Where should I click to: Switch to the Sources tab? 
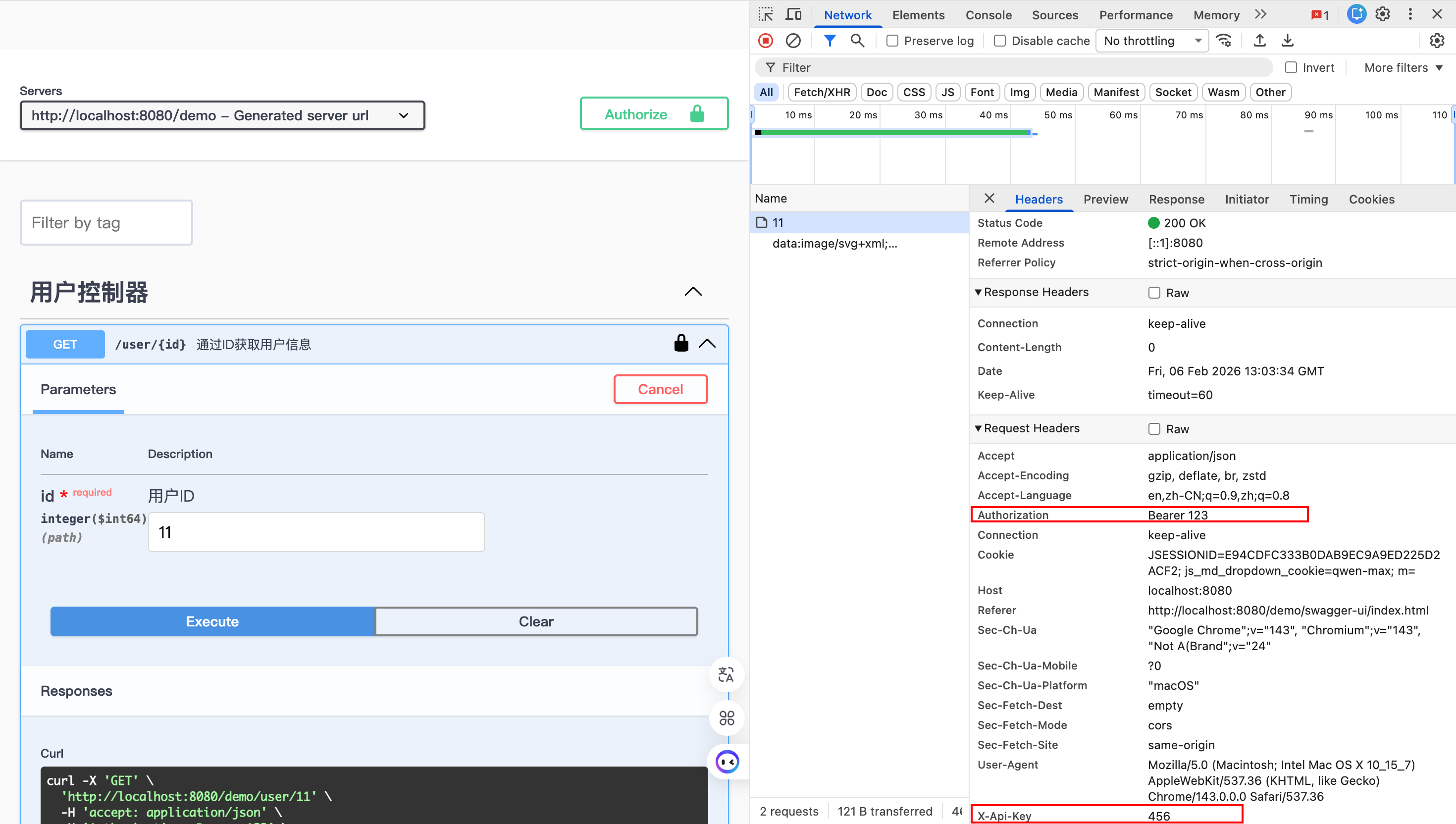(1055, 15)
